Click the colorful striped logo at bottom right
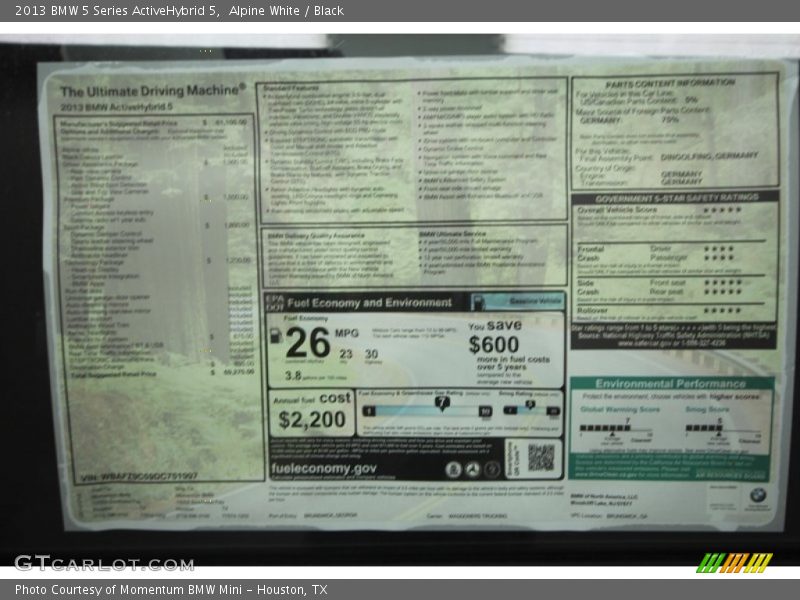 [735, 563]
